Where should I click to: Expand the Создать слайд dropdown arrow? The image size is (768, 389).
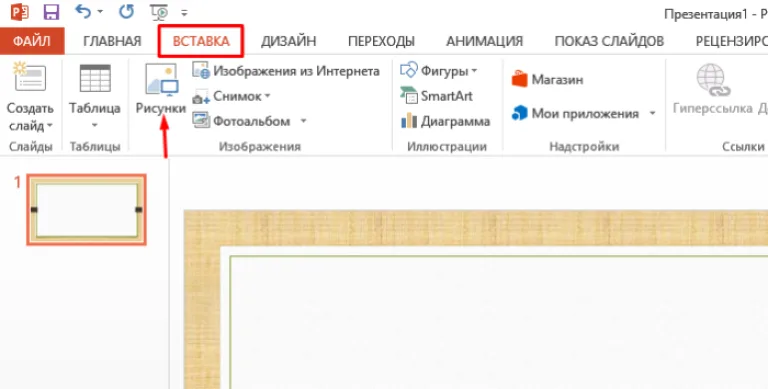tap(50, 126)
